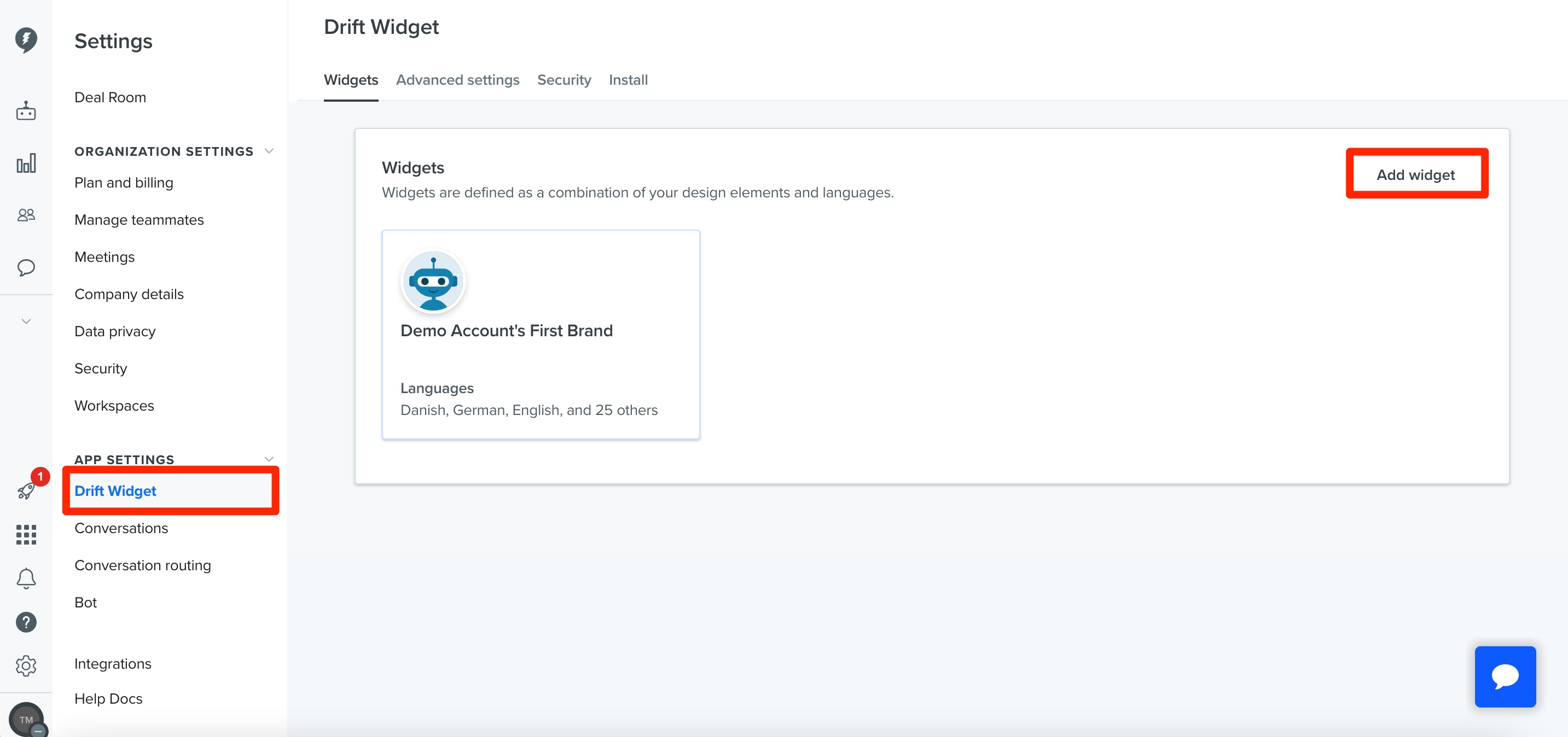
Task: Open the notifications bell icon
Action: (26, 578)
